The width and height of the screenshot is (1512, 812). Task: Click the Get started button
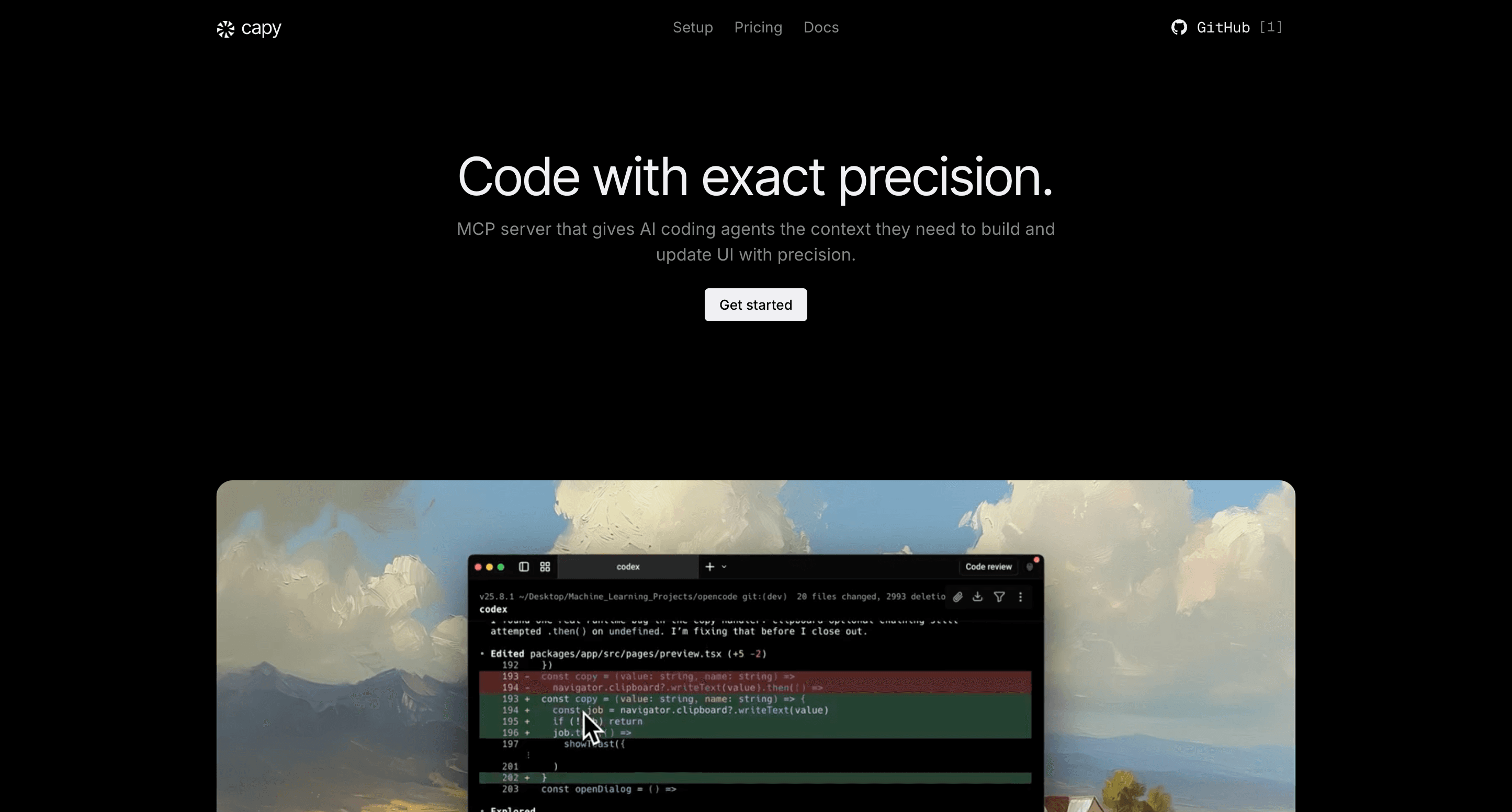[x=755, y=304]
